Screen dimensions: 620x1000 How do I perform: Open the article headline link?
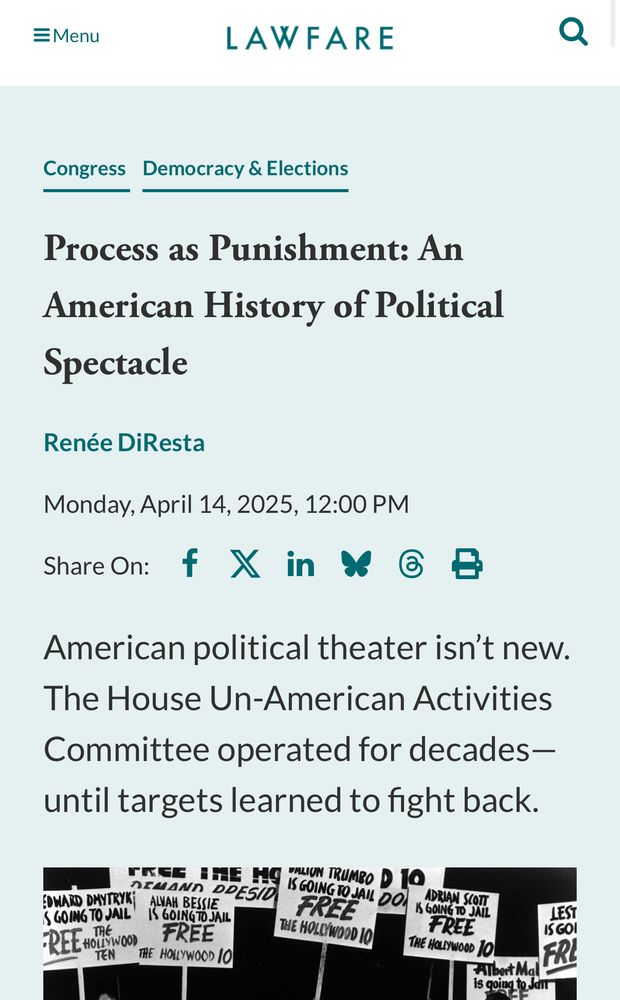273,305
